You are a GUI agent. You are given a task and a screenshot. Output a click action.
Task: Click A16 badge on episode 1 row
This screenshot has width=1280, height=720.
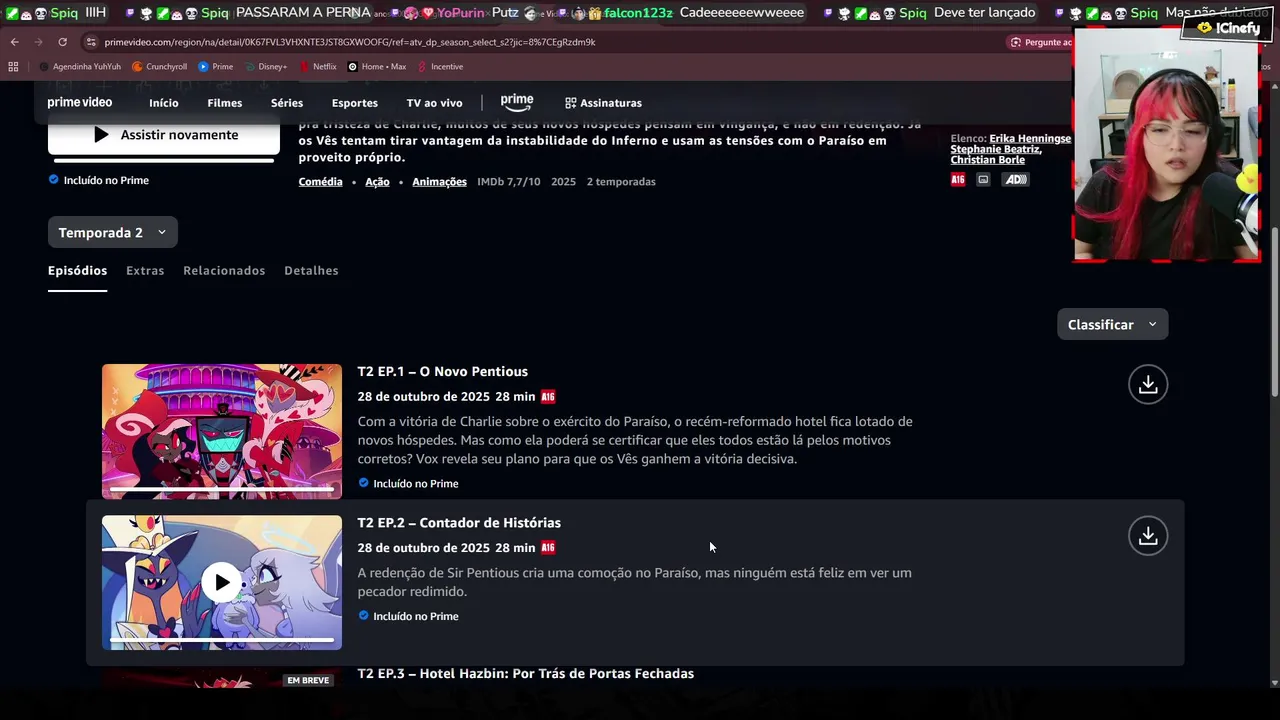[x=548, y=397]
